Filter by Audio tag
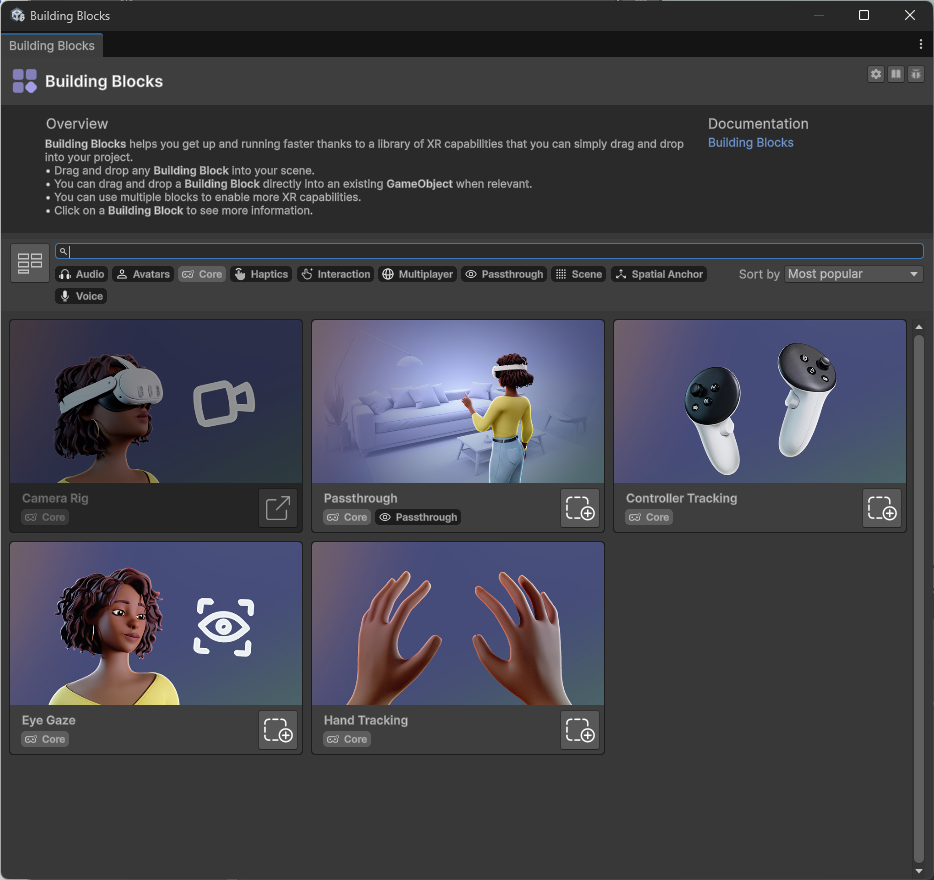934x880 pixels. 82,274
